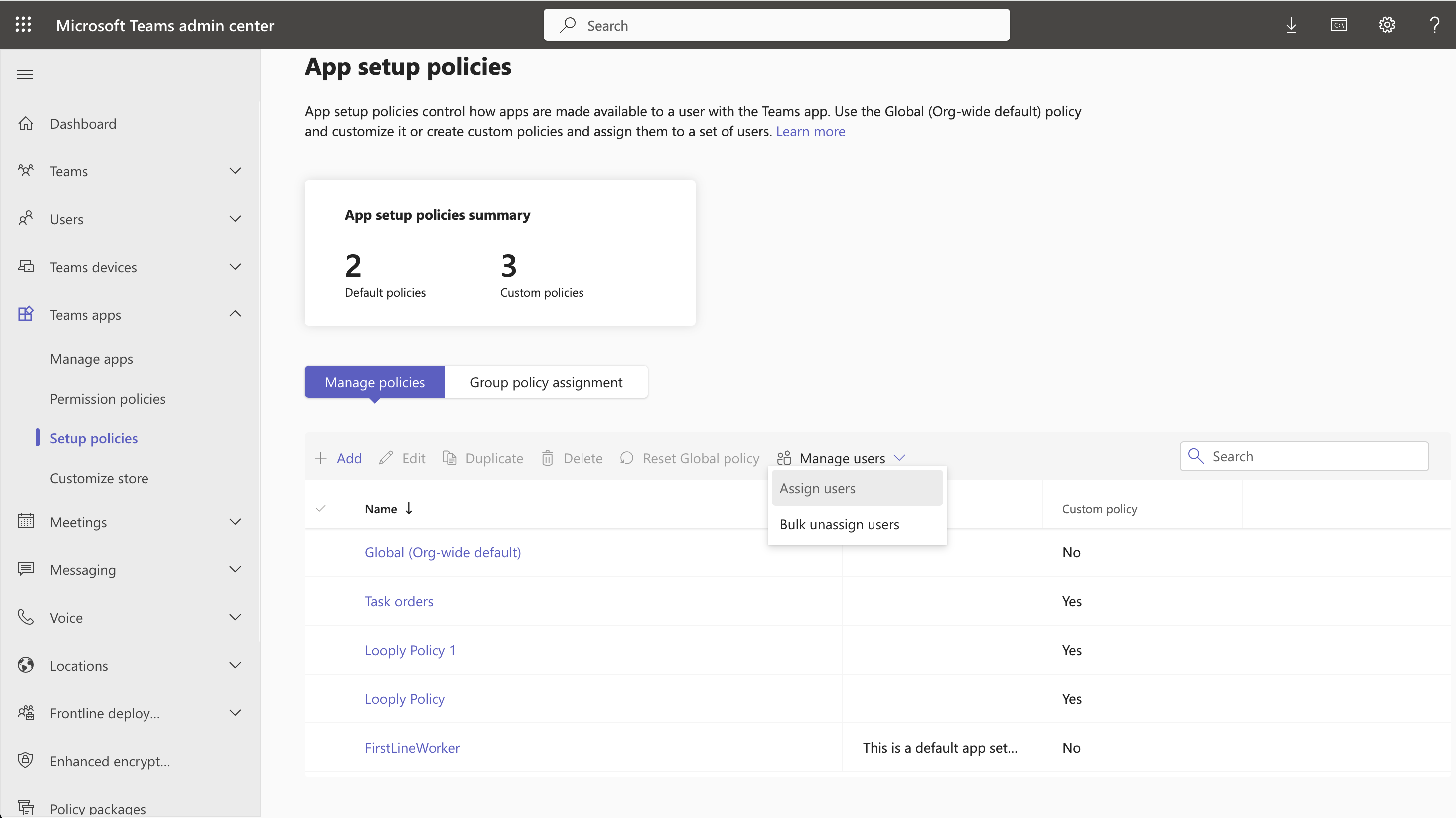This screenshot has height=818, width=1456.
Task: Click the downloads arrow icon in header
Action: point(1291,25)
